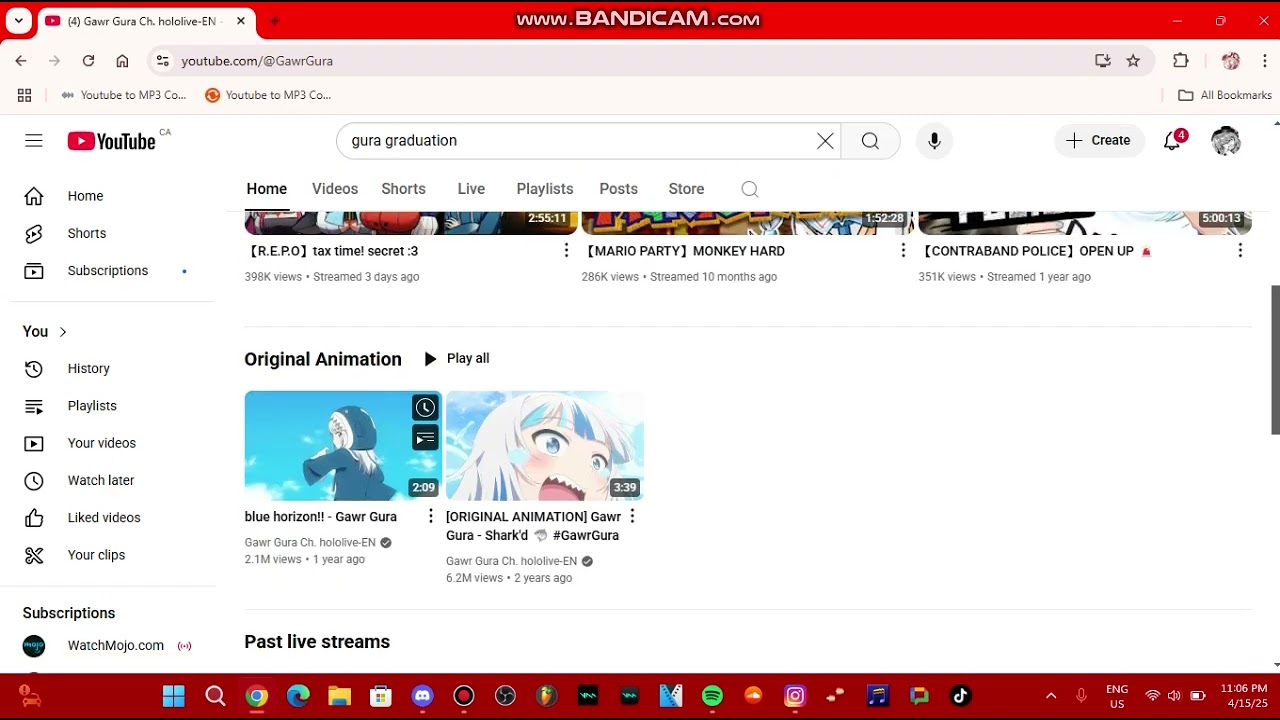The height and width of the screenshot is (720, 1280).
Task: Expand the You section chevron
Action: [x=63, y=332]
